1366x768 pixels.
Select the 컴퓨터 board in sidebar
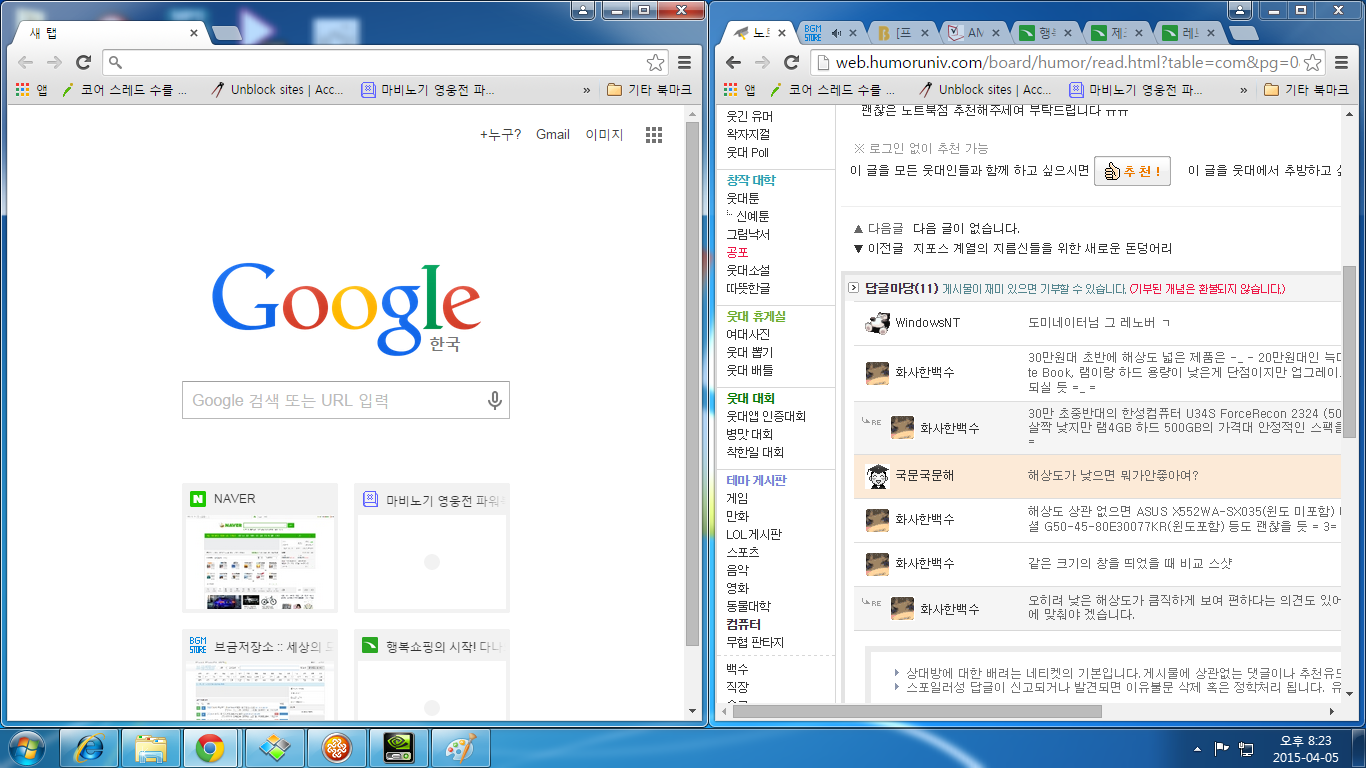[743, 624]
